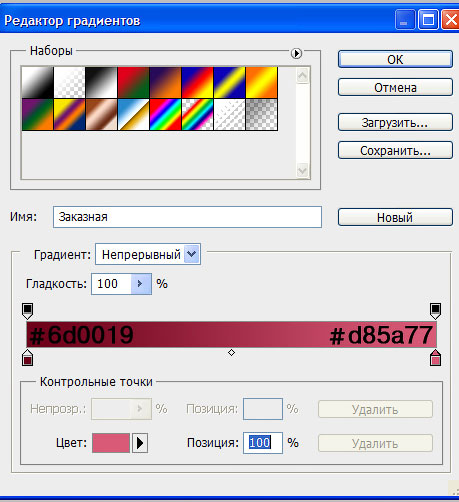459x502 pixels.
Task: Click the Сохранить save button
Action: [395, 150]
